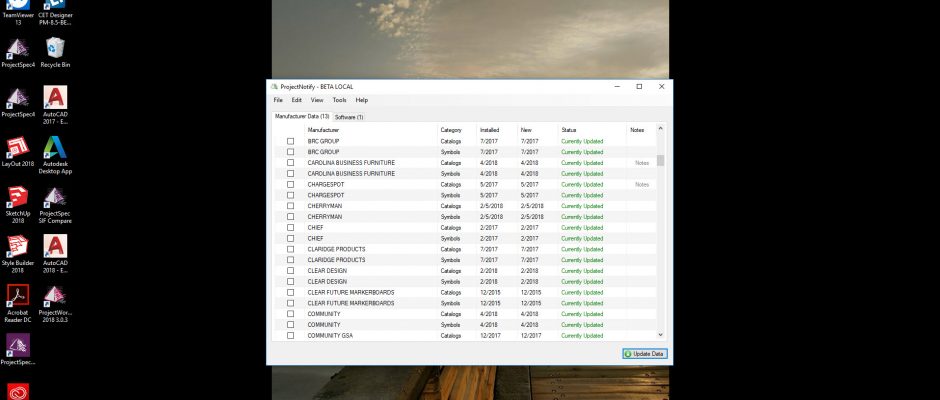Open AutoCAD 2017 desktop shortcut
Screen dimensions: 940x400
(x=55, y=105)
